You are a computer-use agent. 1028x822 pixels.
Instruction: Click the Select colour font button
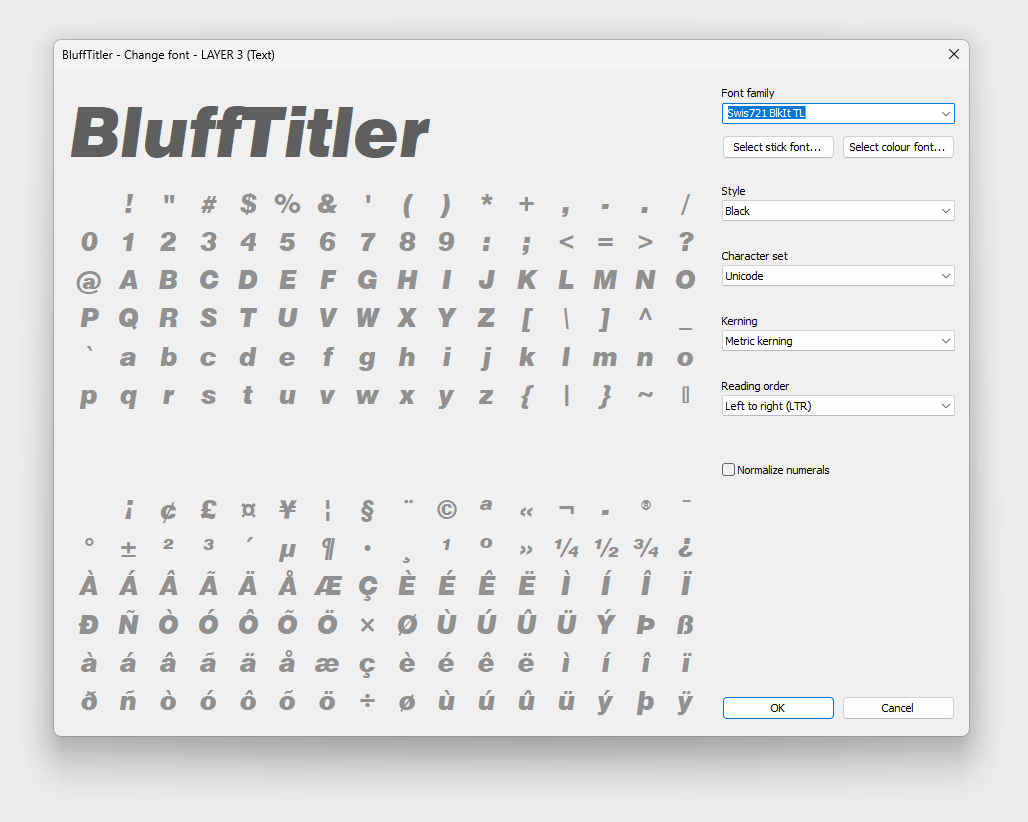898,147
